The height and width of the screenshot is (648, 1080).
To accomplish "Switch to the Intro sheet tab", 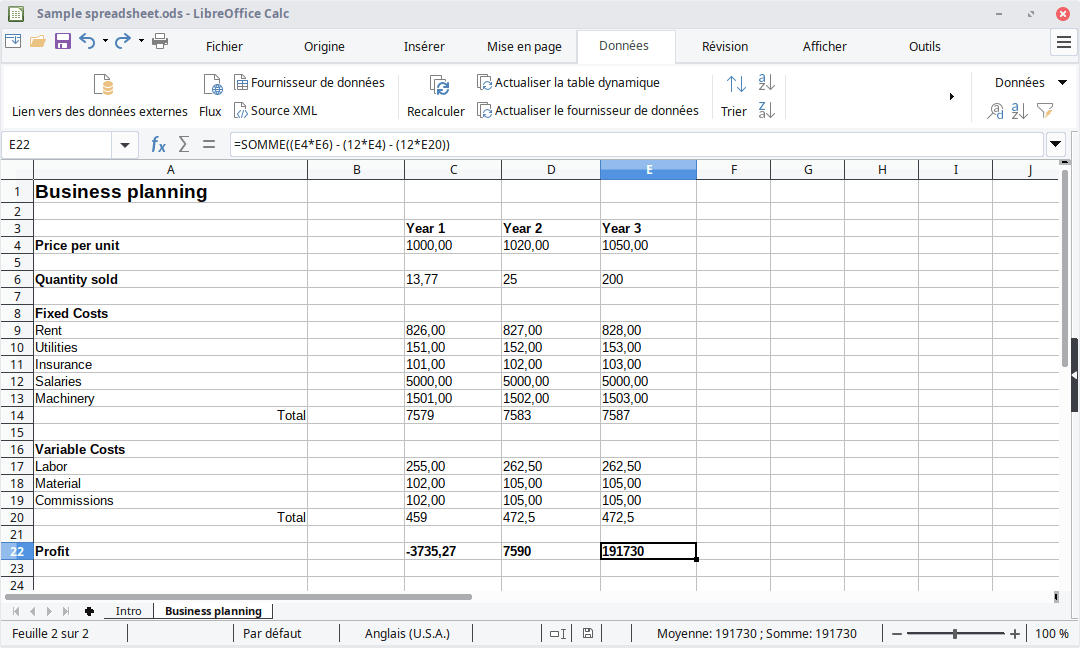I will [128, 611].
